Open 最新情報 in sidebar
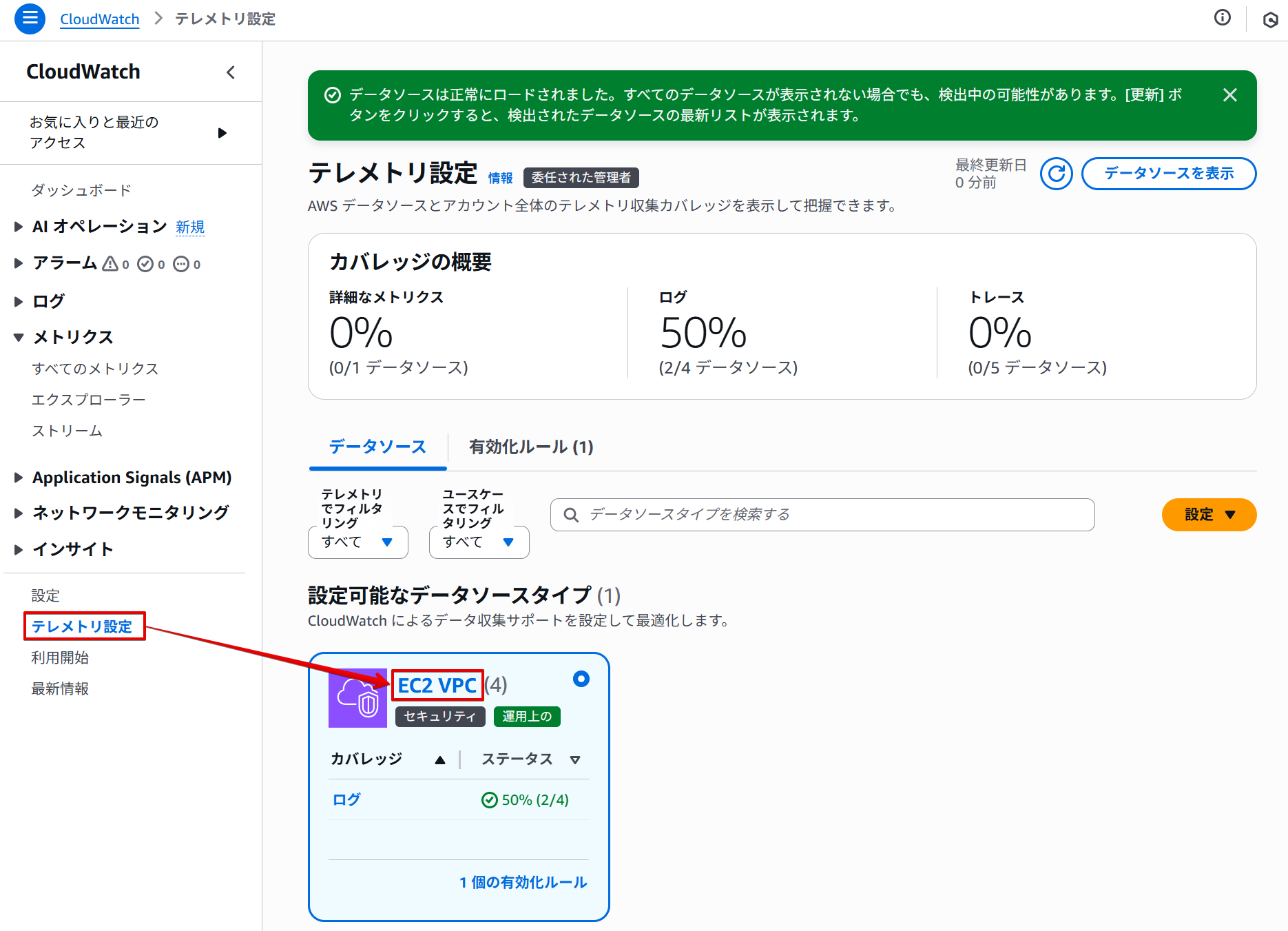This screenshot has width=1288, height=931. click(60, 688)
